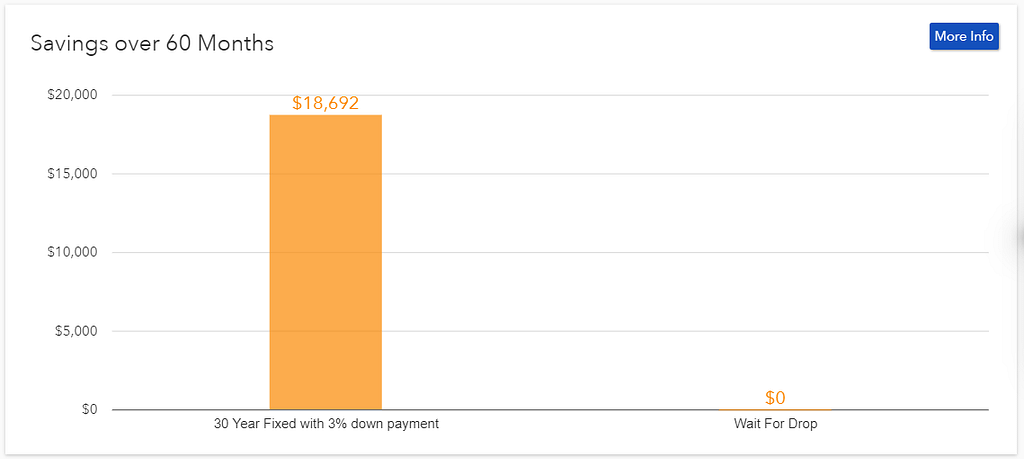Click the $5,000 y-axis label

pos(76,331)
